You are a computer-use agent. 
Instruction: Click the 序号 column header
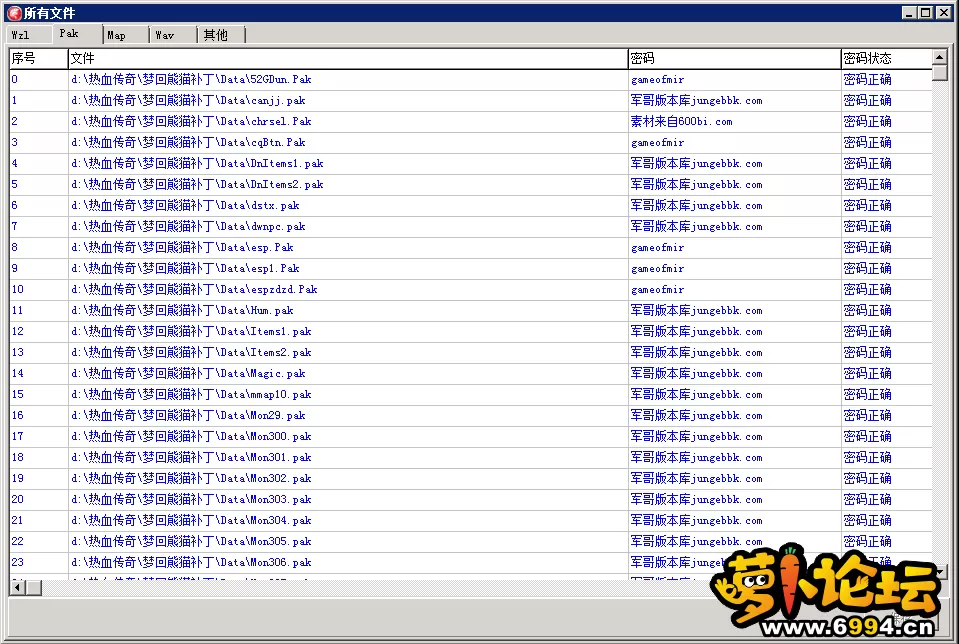pos(39,58)
